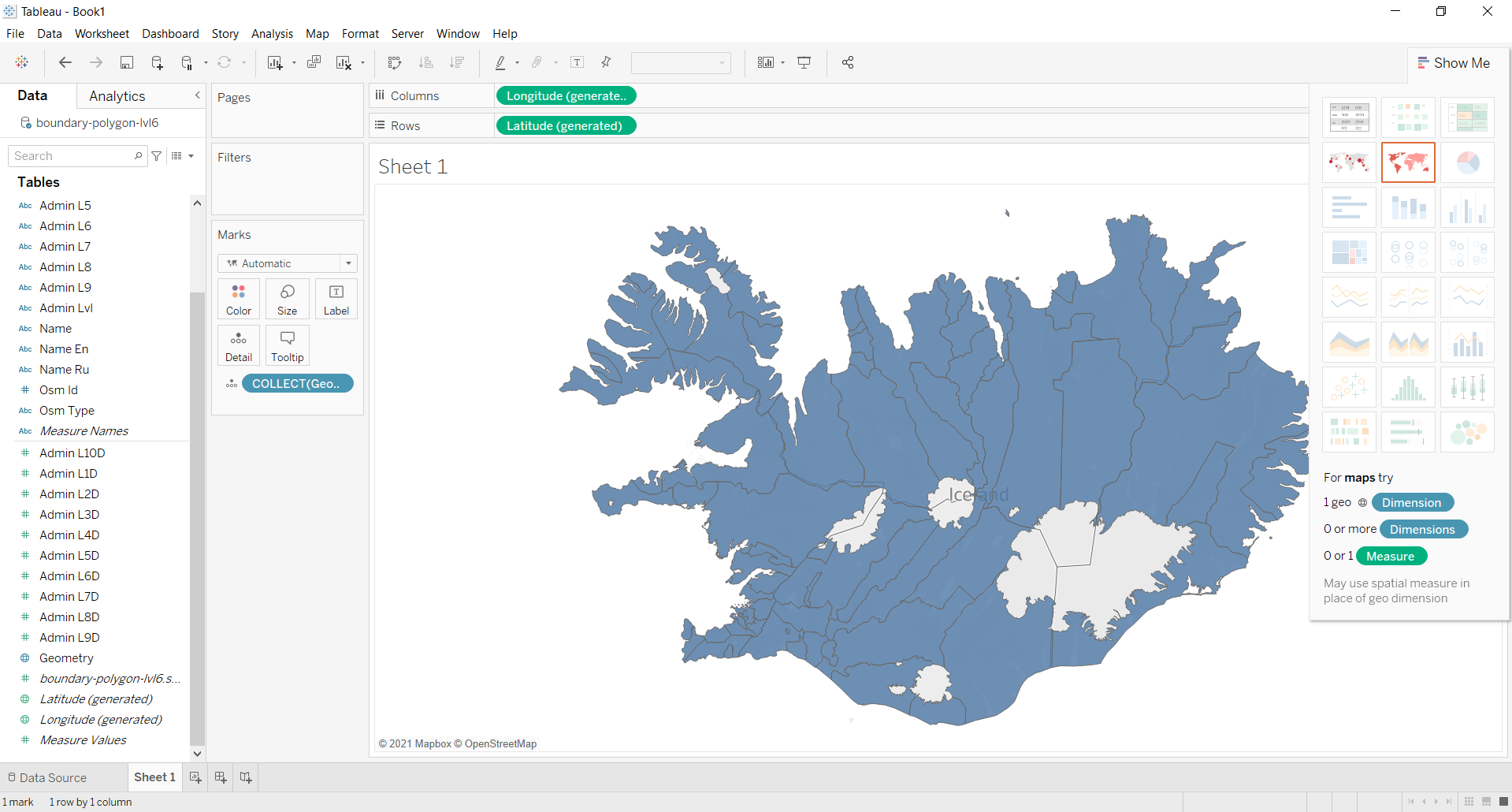Click the Share workbook icon
Screen dimensions: 1512x812
point(848,63)
